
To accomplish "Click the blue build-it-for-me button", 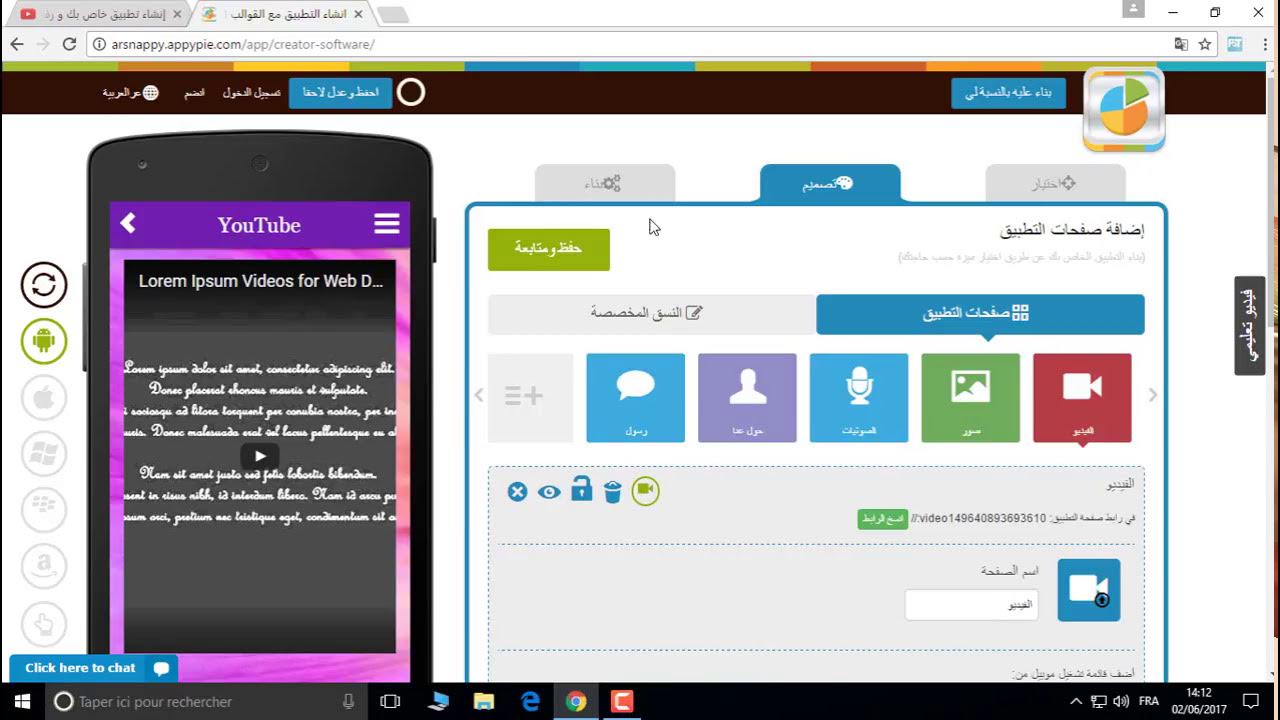I will pos(1008,93).
